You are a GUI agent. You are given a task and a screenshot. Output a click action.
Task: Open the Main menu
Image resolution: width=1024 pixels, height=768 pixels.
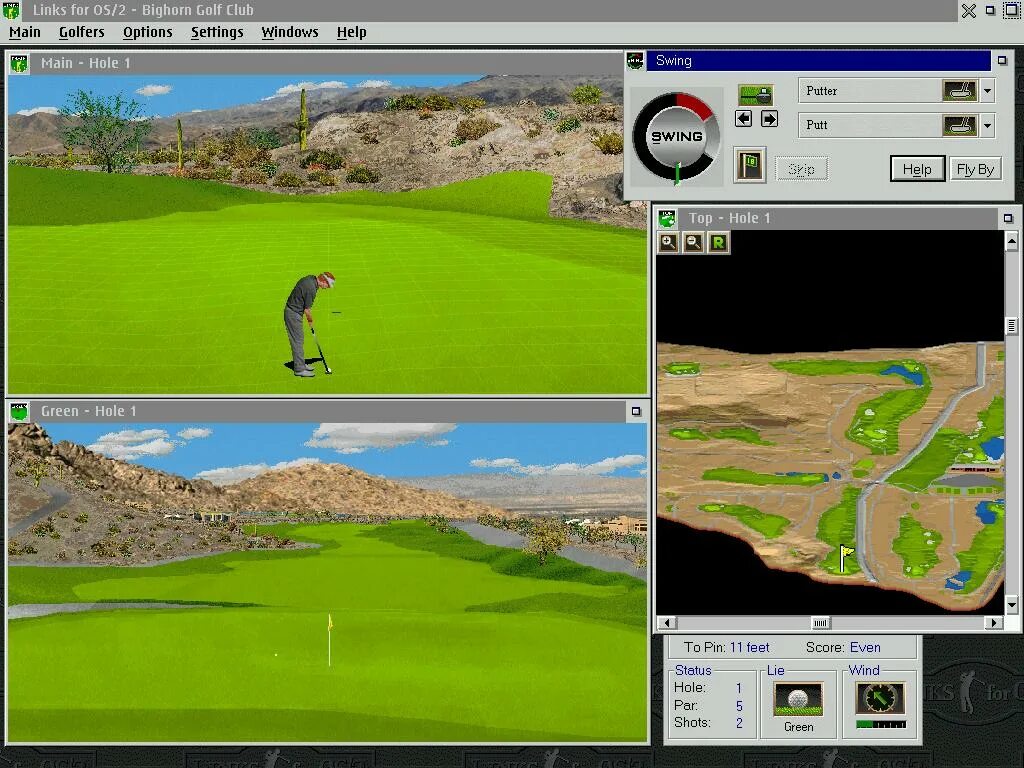(x=25, y=32)
